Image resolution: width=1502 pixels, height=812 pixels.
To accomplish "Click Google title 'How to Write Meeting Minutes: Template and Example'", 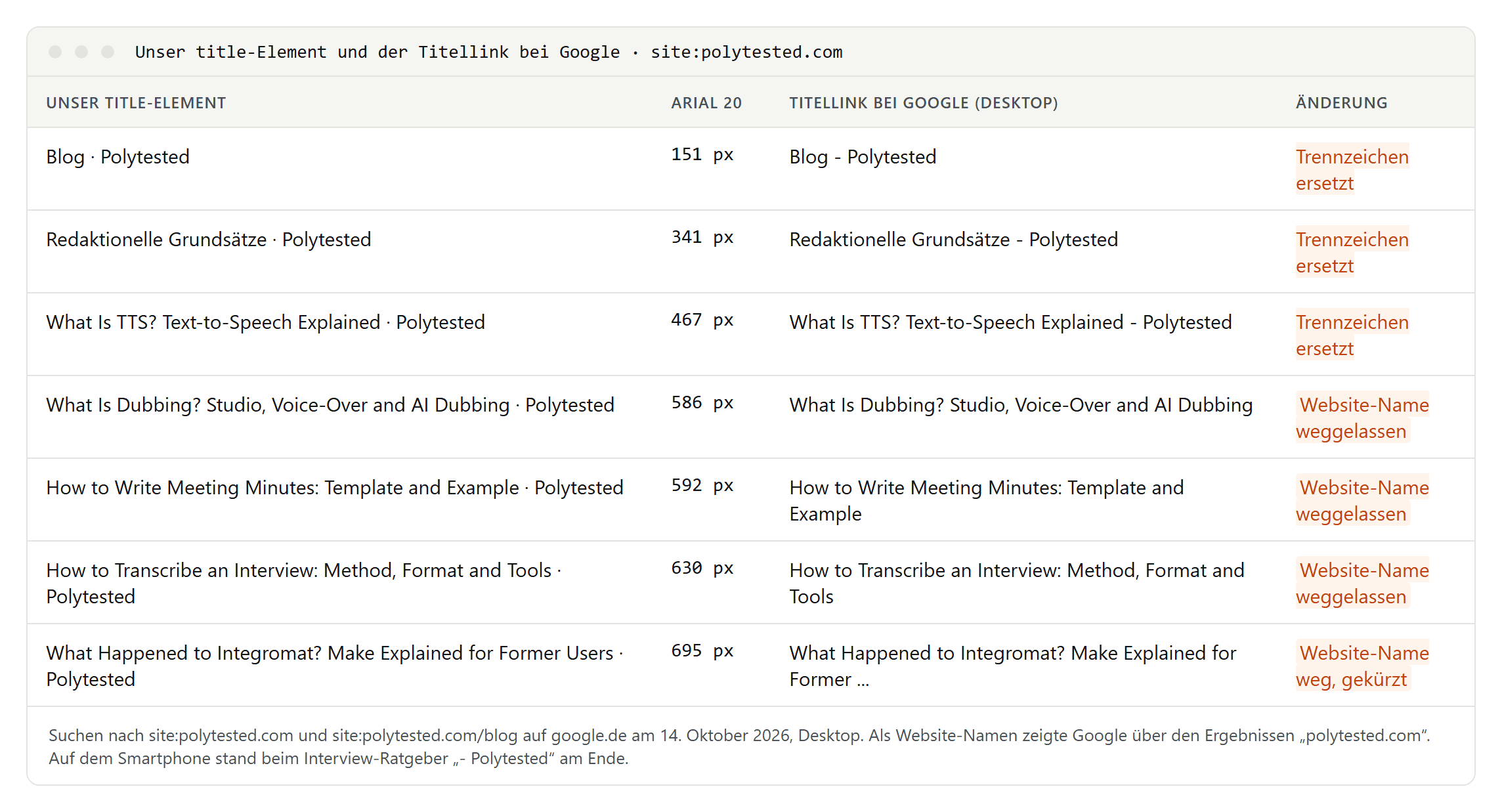I will [x=987, y=501].
